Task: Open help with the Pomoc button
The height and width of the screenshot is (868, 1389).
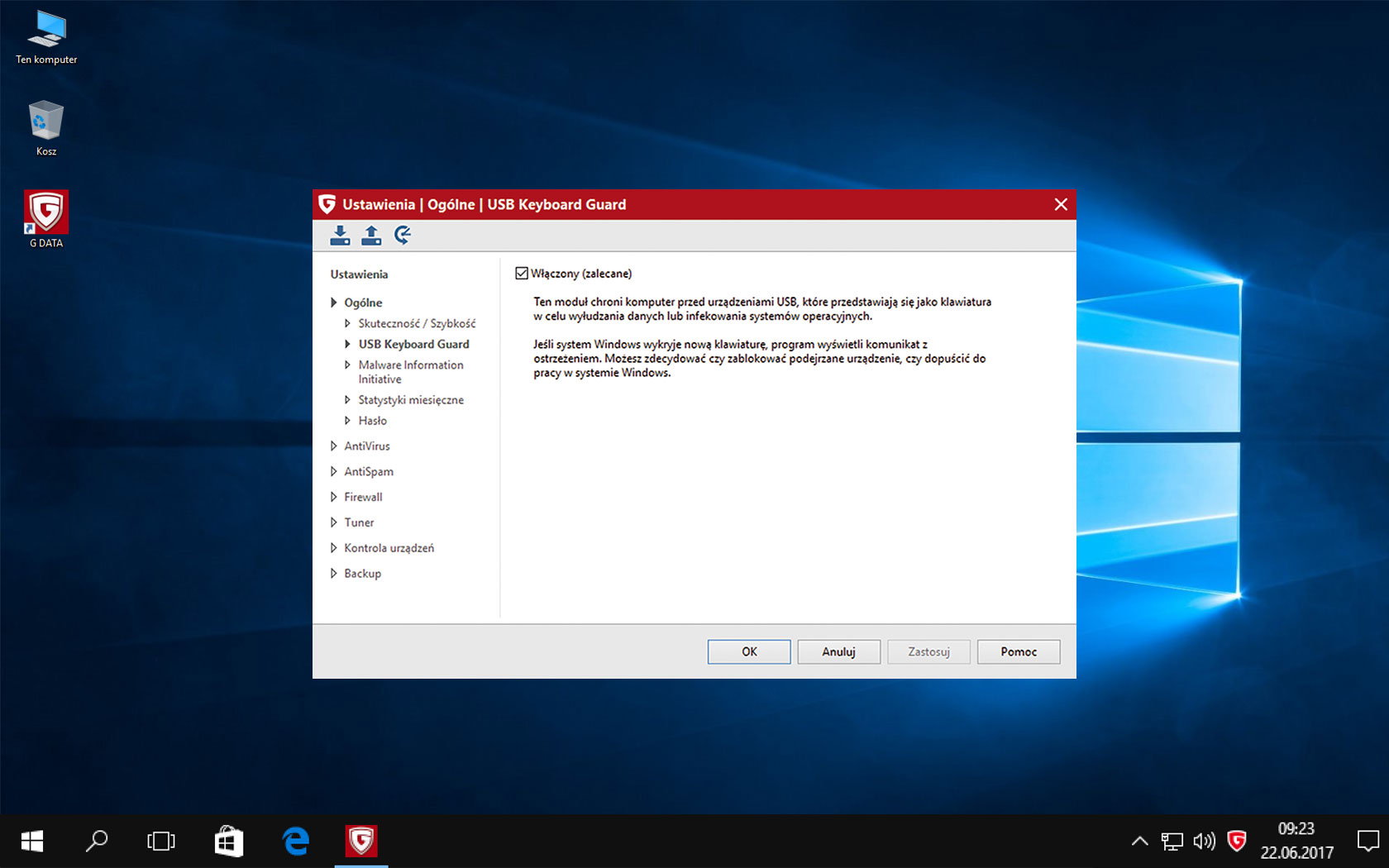Action: click(1019, 652)
